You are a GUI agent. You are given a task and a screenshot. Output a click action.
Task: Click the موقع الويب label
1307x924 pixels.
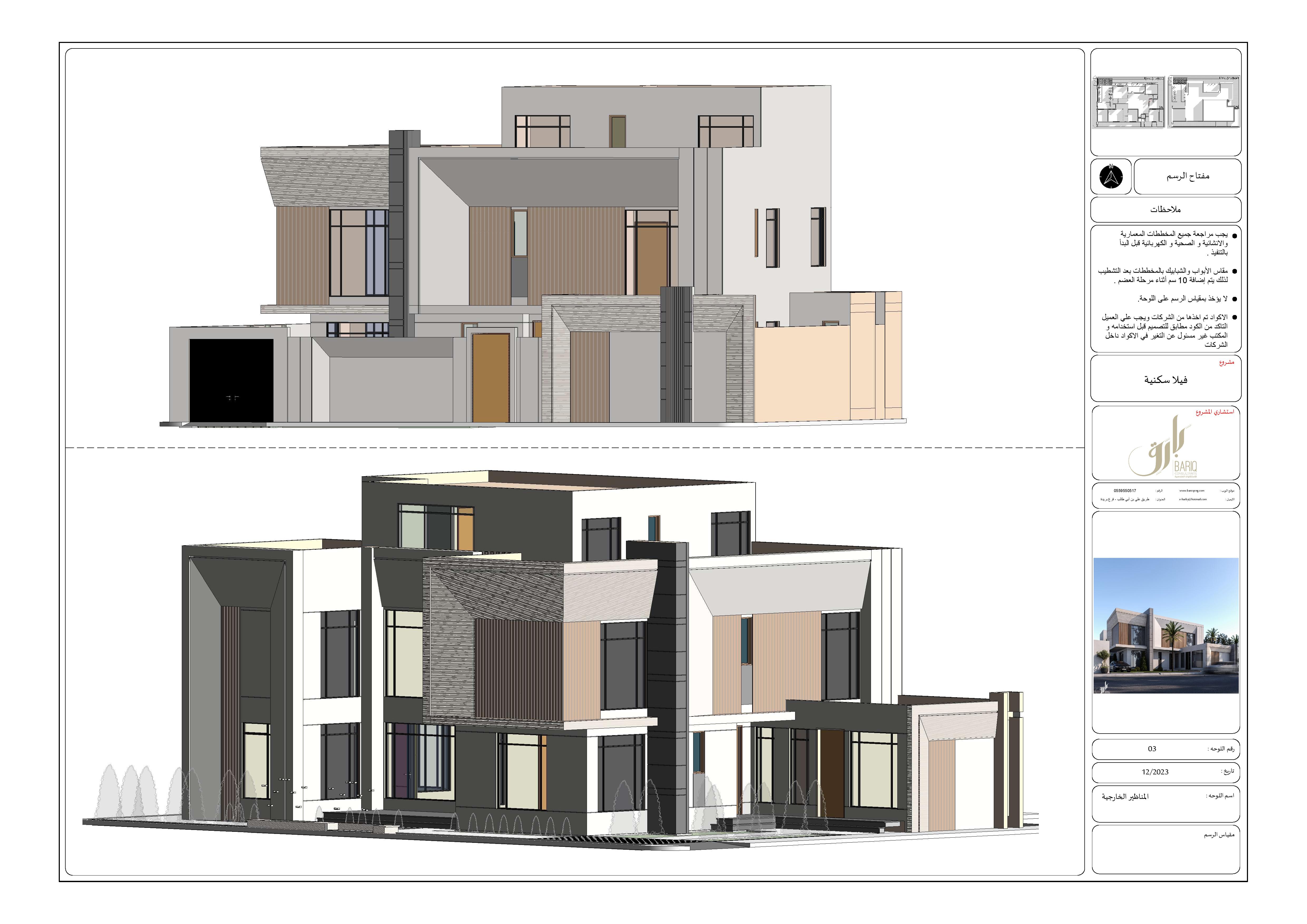pyautogui.click(x=1227, y=490)
